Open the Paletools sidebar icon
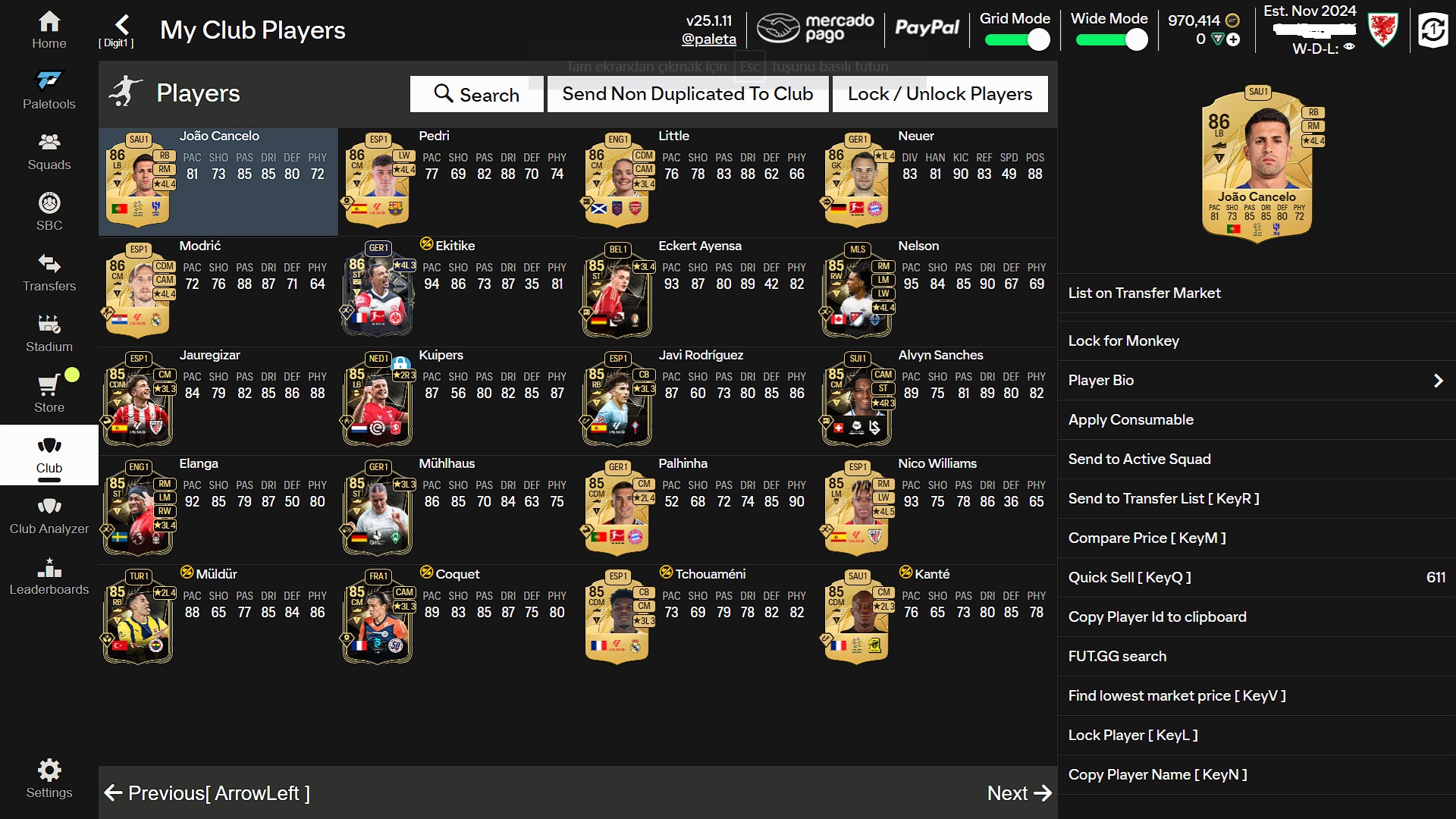The width and height of the screenshot is (1456, 819). coord(49,80)
